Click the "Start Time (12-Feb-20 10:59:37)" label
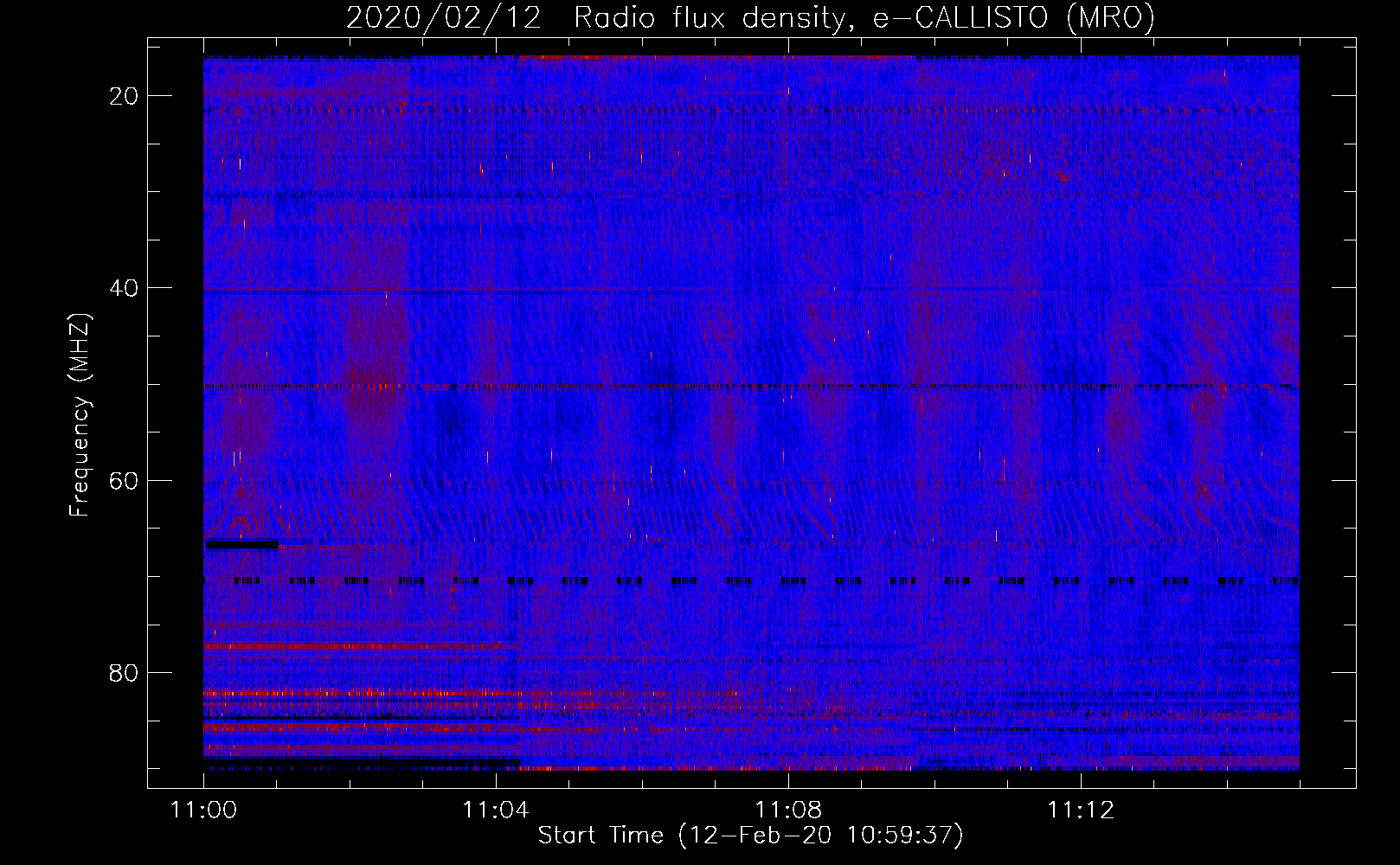This screenshot has height=865, width=1400. click(x=750, y=836)
